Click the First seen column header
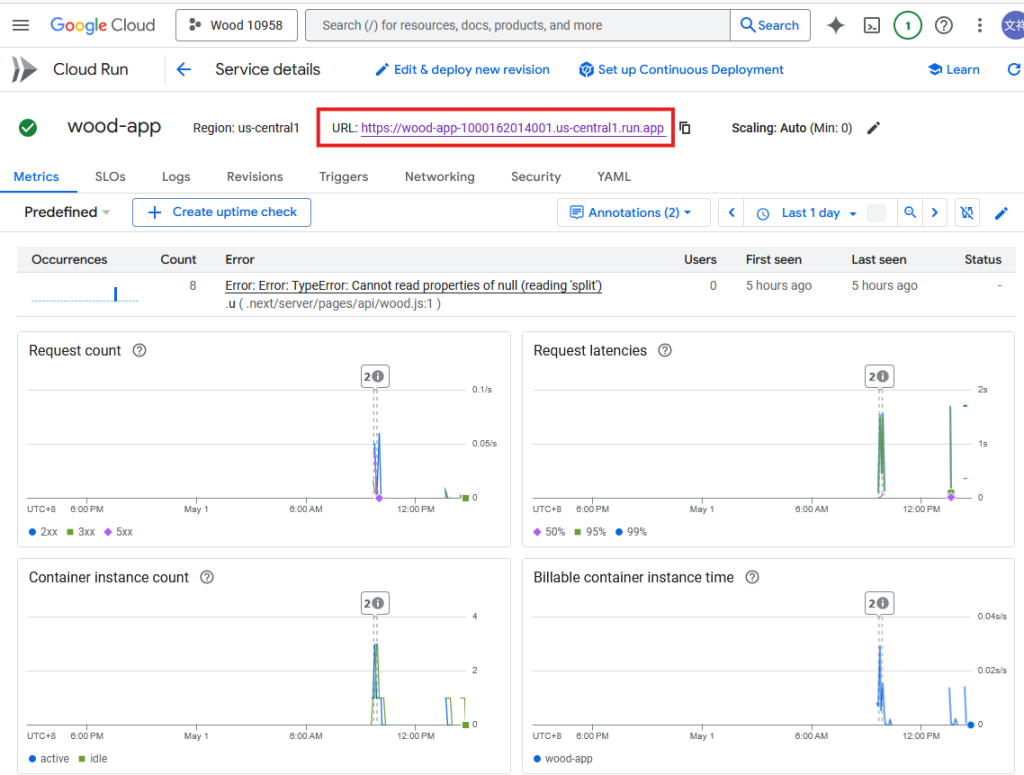The width and height of the screenshot is (1024, 775). pyautogui.click(x=773, y=260)
